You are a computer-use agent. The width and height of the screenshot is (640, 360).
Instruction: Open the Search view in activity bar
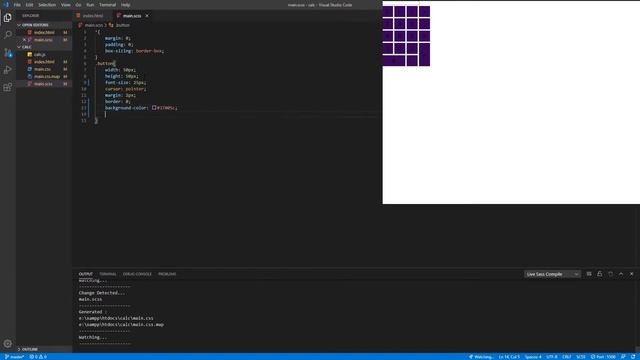click(7, 35)
